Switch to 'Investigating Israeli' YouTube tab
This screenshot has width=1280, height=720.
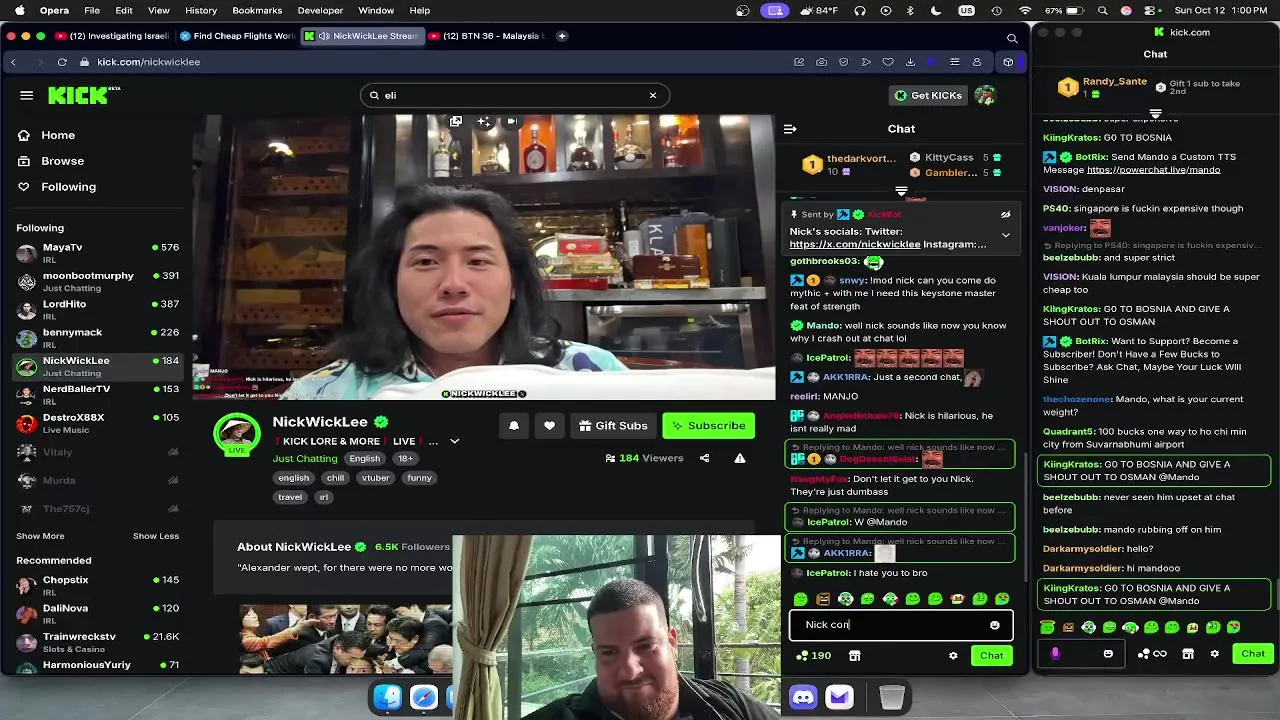(112, 36)
